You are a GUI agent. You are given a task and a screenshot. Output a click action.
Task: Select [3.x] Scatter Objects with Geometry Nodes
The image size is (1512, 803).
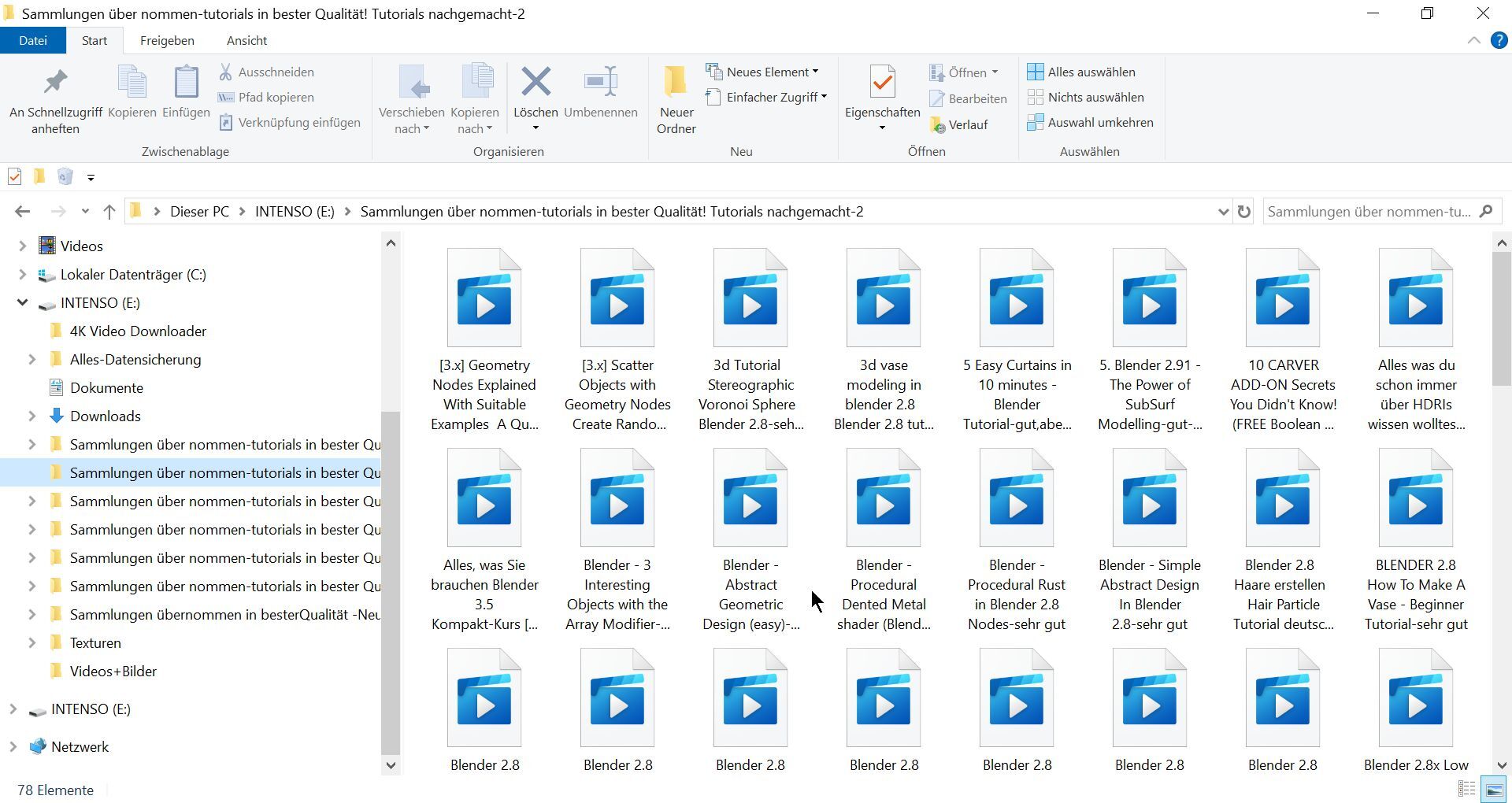[617, 340]
